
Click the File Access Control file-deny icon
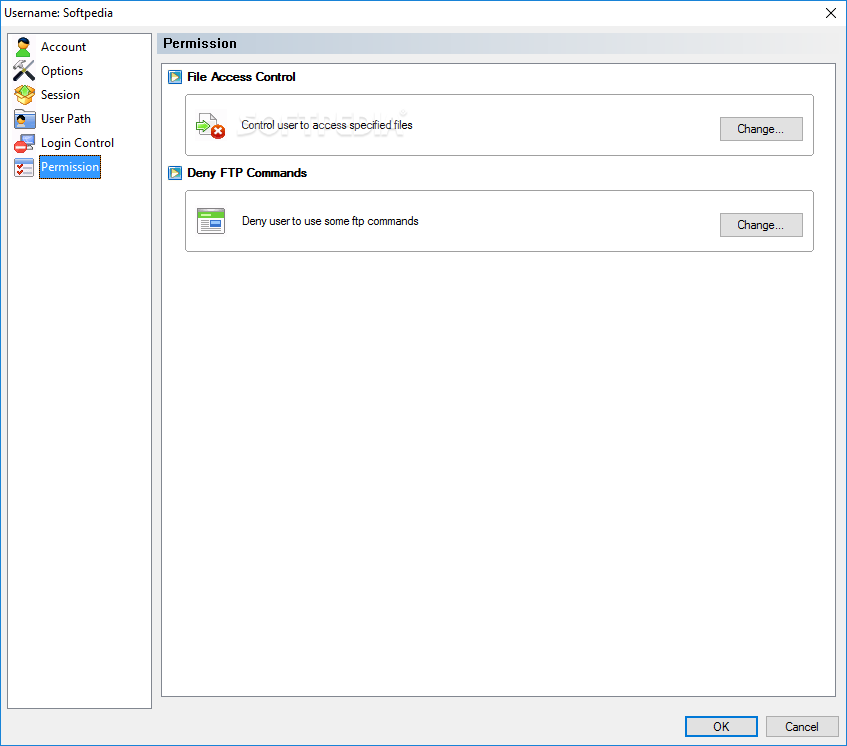[210, 125]
